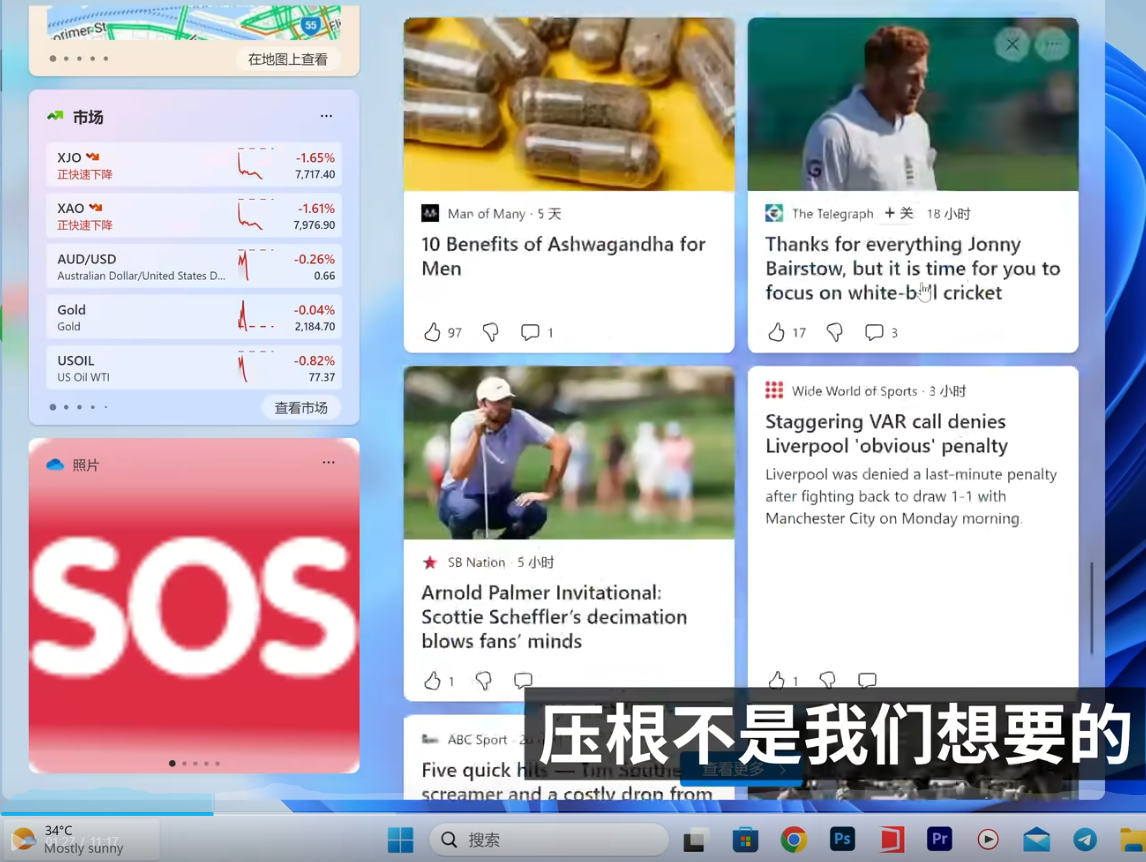
Task: Open the Five quick hits ABC Sport headline
Action: pyautogui.click(x=566, y=781)
